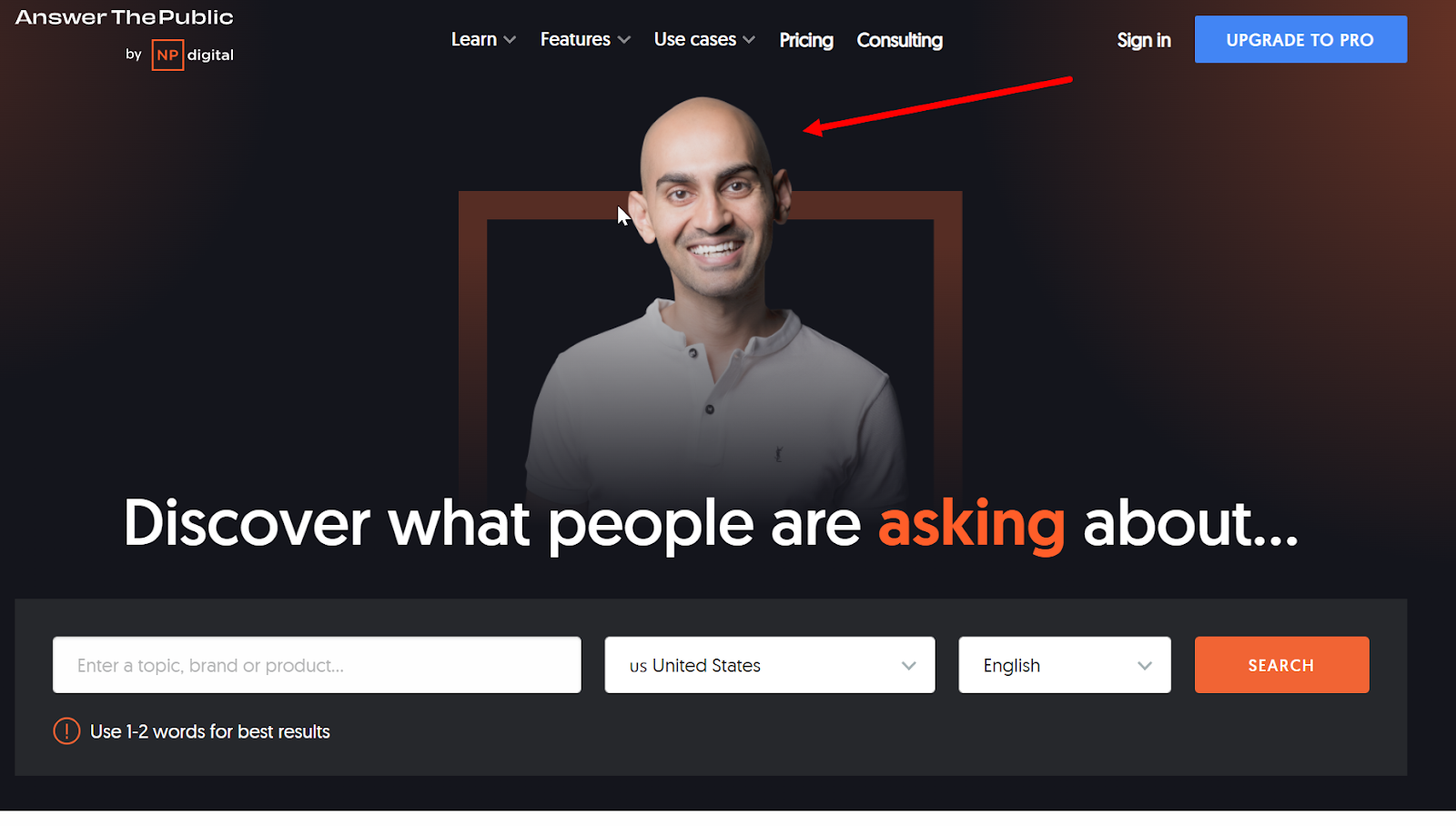This screenshot has width=1456, height=826.
Task: Click the country selector down arrow
Action: click(x=908, y=666)
